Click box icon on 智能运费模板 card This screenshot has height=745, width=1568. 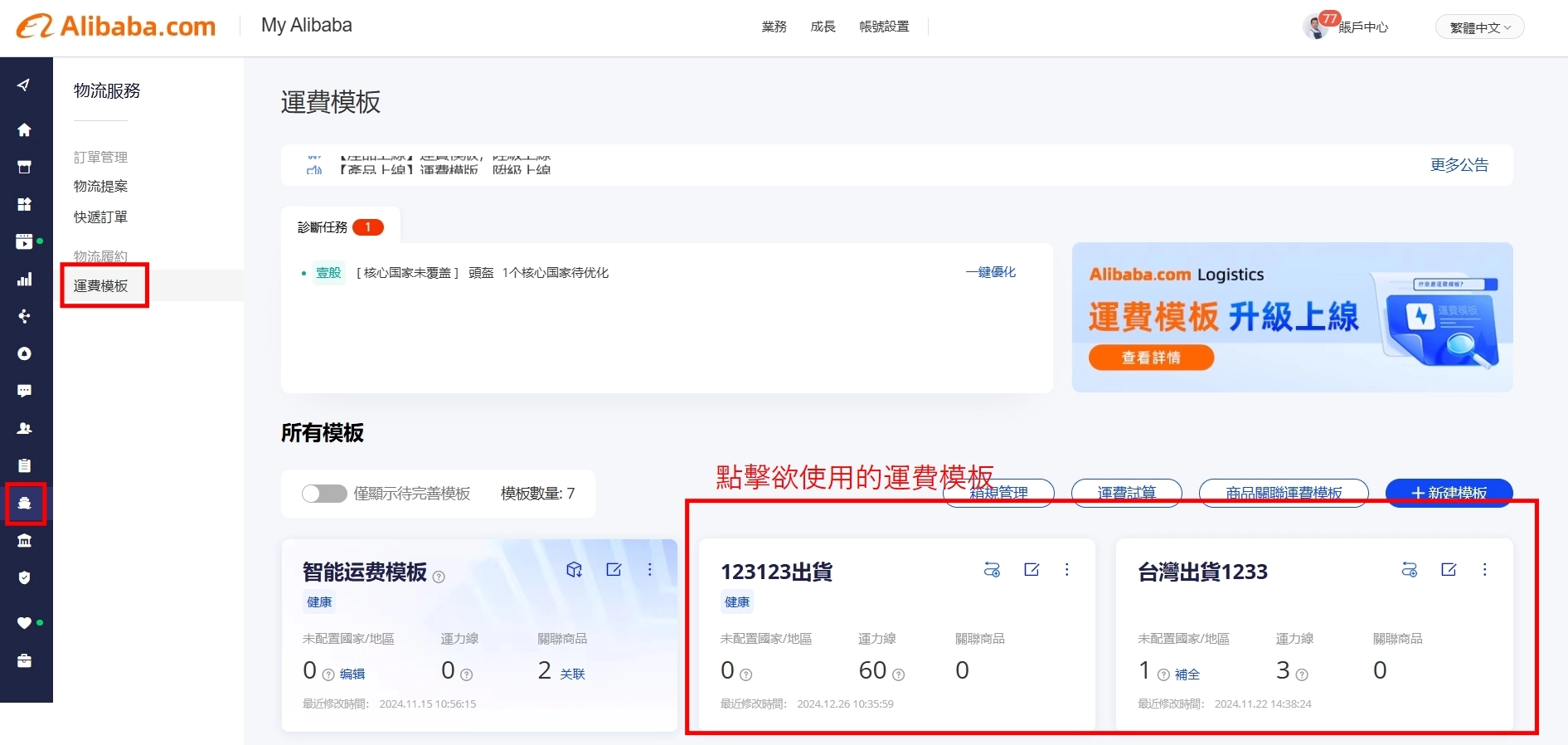[x=574, y=569]
